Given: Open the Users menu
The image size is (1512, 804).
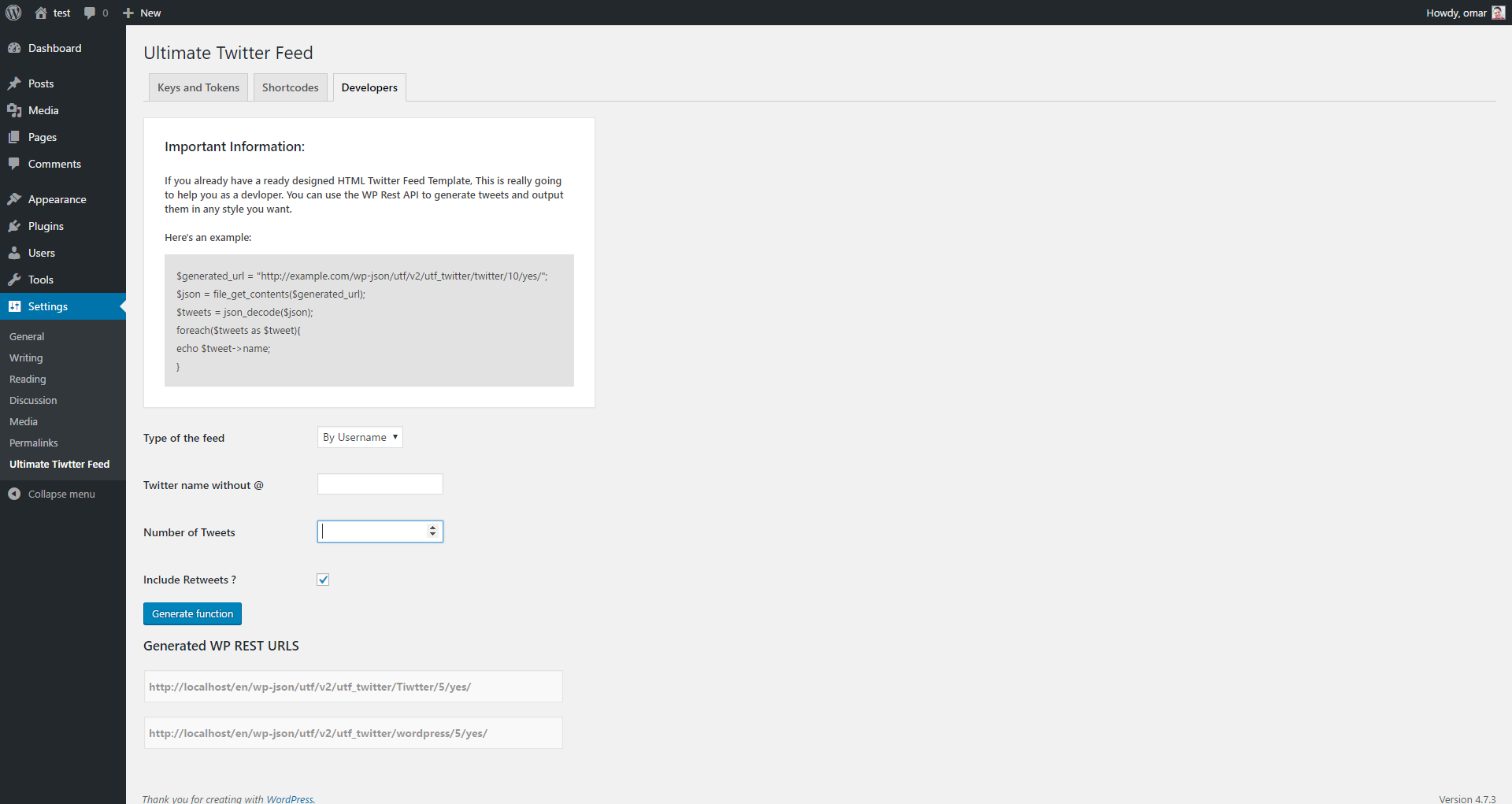Looking at the screenshot, I should tap(63, 253).
